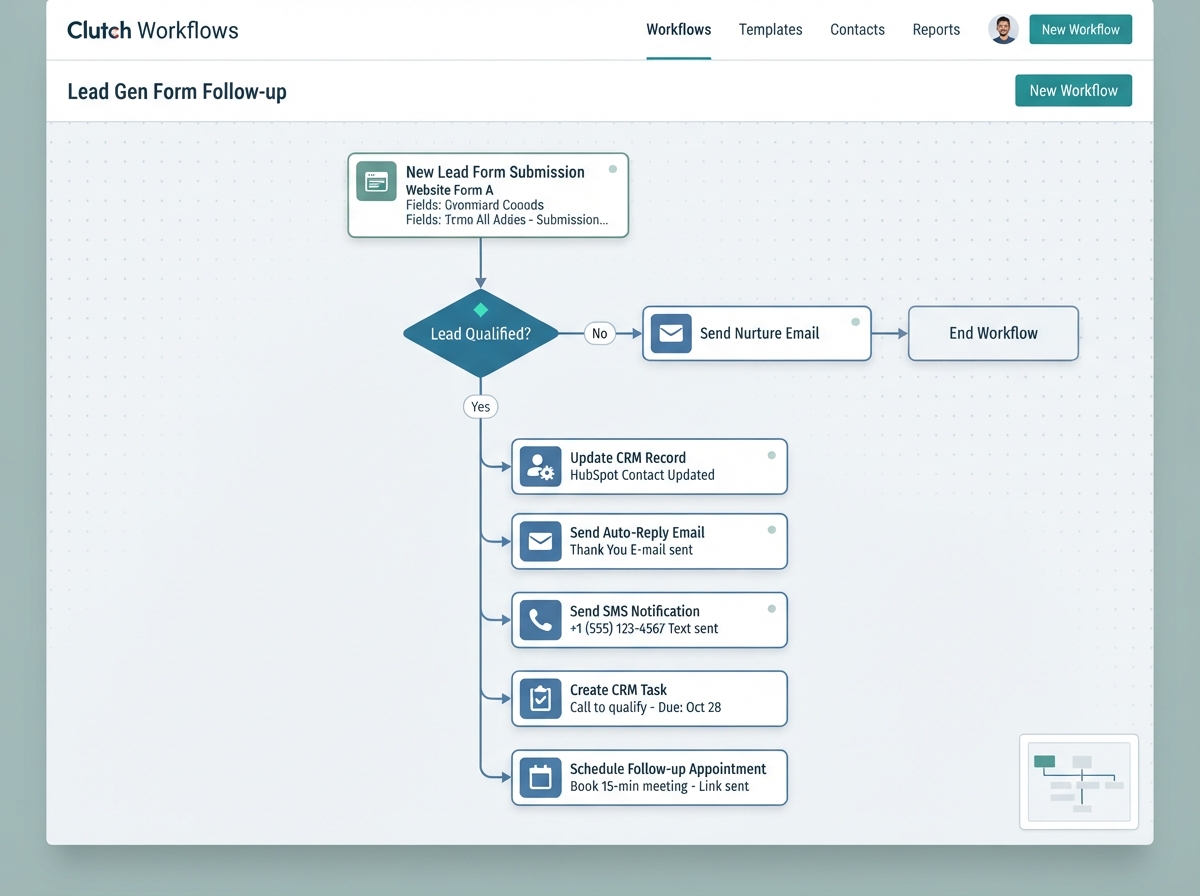Switch to the Workflows tab
Viewport: 1200px width, 896px height.
pos(679,29)
